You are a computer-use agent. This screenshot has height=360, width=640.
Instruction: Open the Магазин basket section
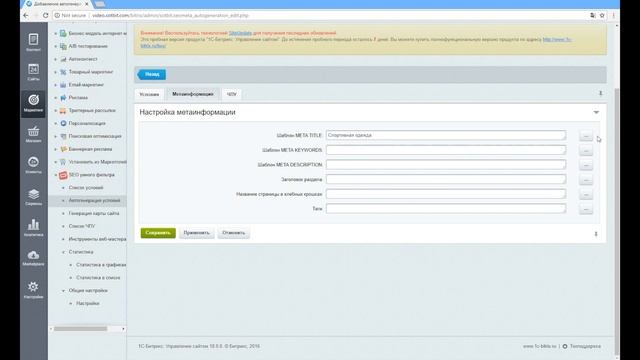[x=33, y=134]
